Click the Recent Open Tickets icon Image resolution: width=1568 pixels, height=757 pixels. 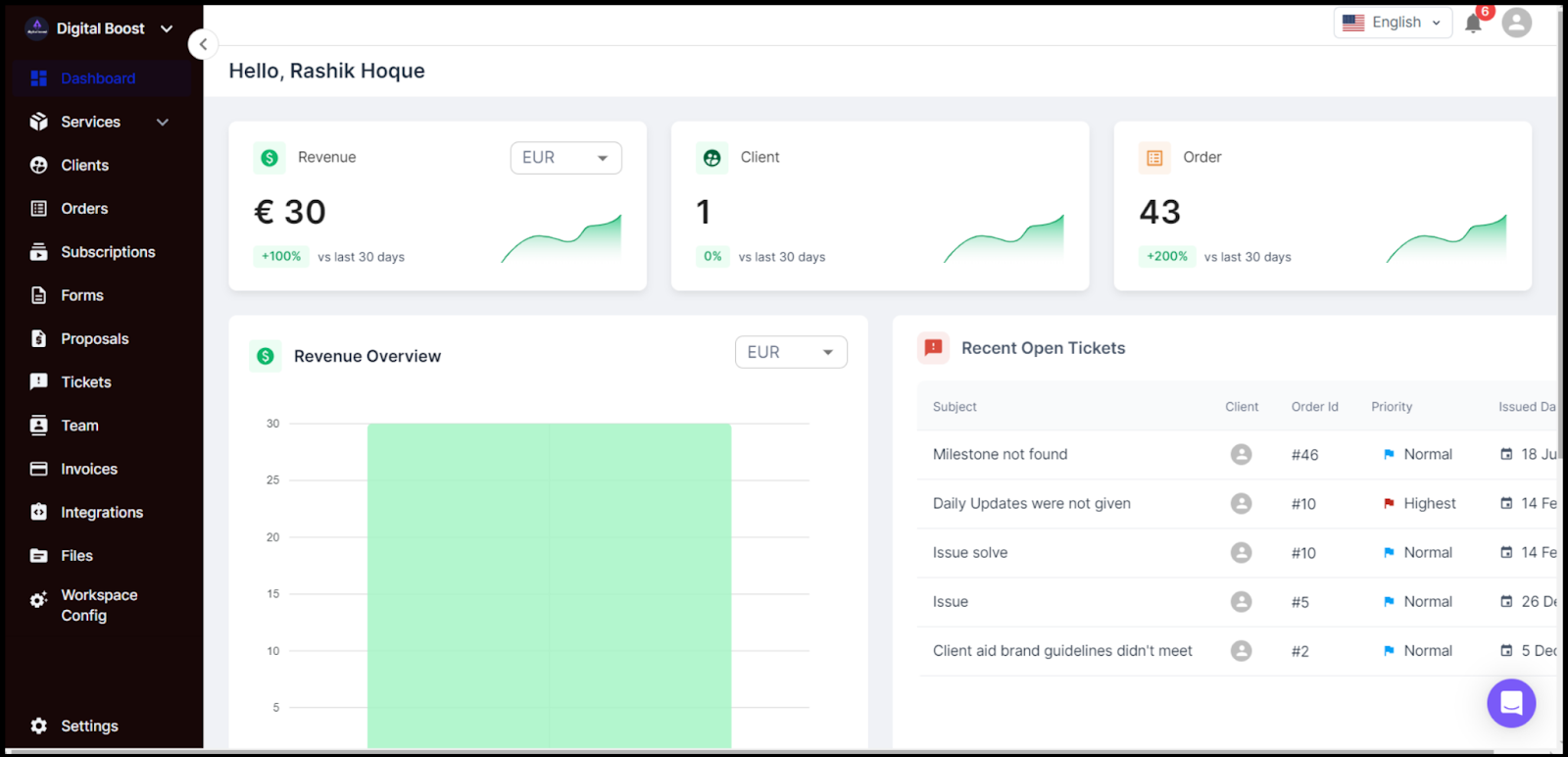pyautogui.click(x=933, y=348)
